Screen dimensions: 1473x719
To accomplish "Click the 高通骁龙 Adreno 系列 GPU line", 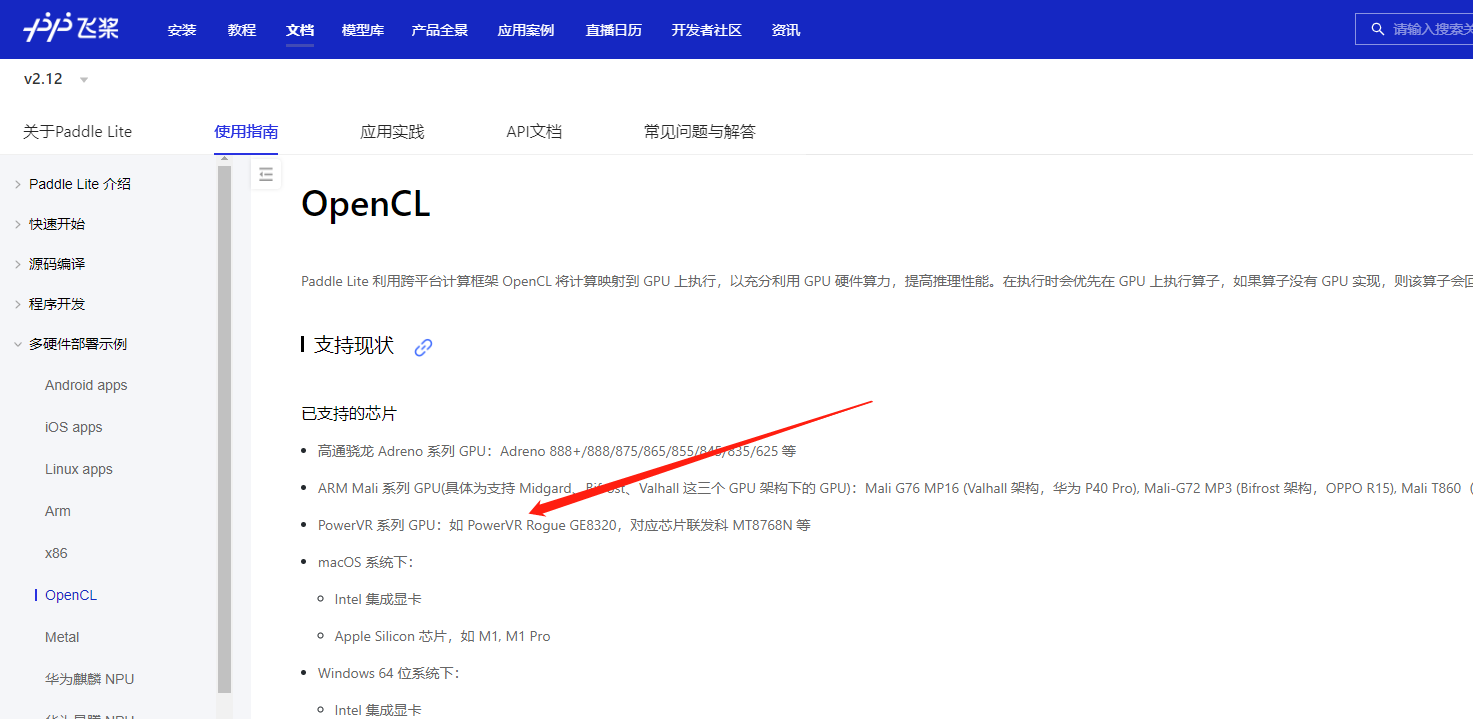I will 557,451.
